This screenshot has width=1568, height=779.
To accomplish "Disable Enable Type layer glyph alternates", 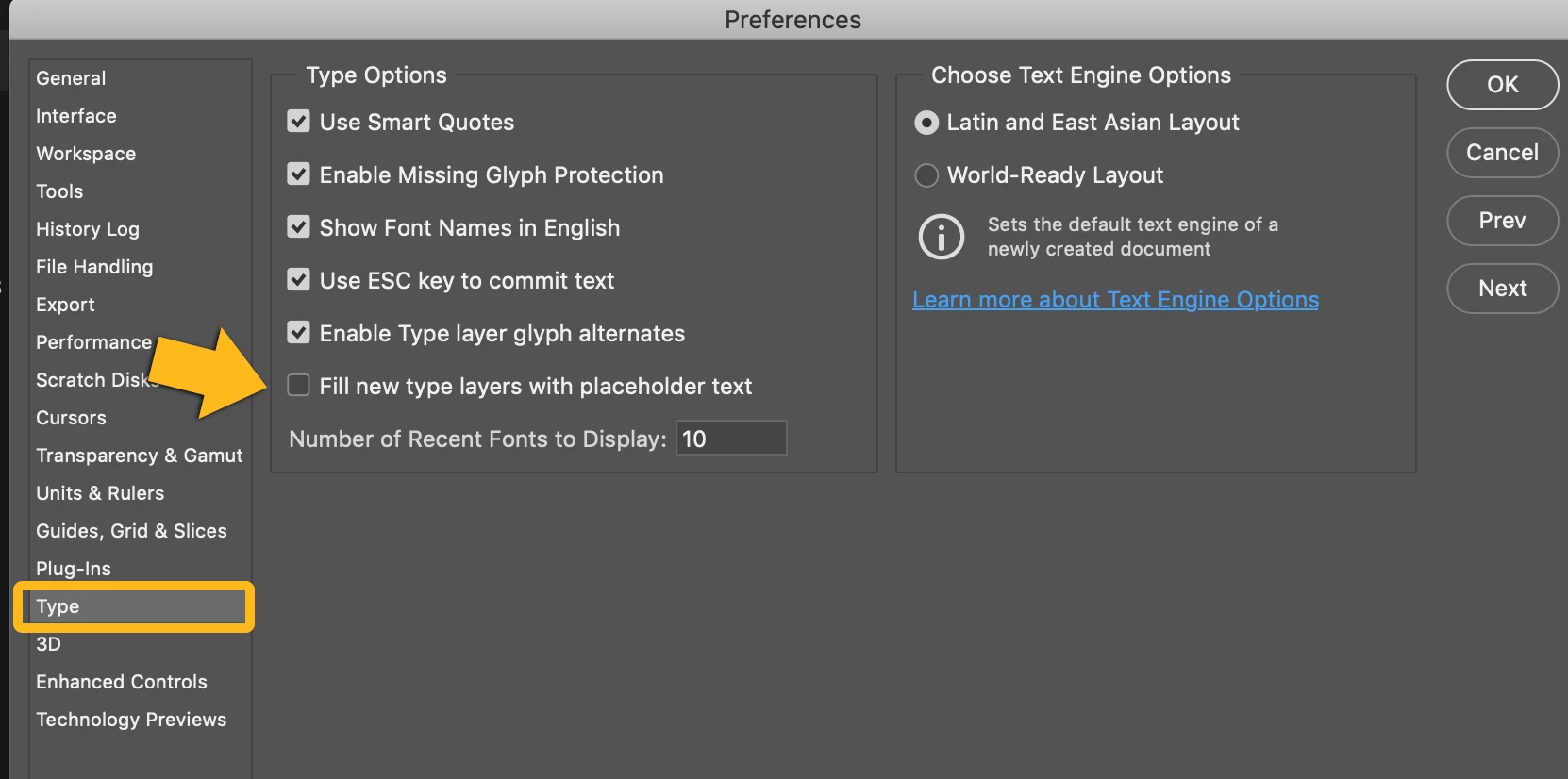I will click(299, 333).
